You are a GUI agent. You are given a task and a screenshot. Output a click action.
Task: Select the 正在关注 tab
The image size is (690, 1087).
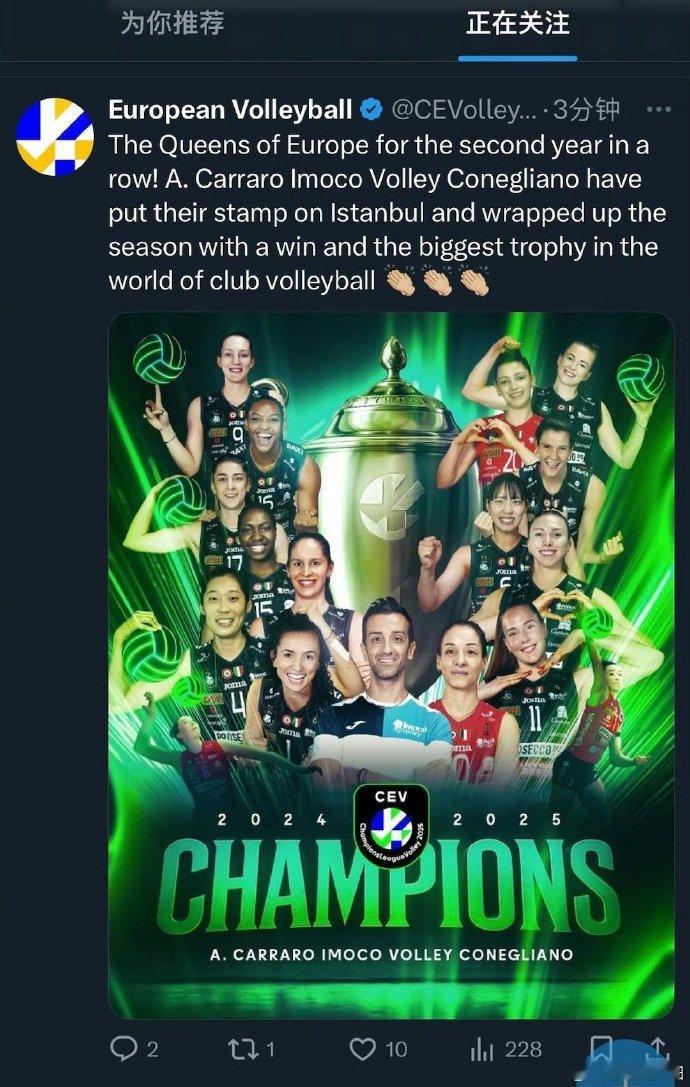click(x=517, y=23)
